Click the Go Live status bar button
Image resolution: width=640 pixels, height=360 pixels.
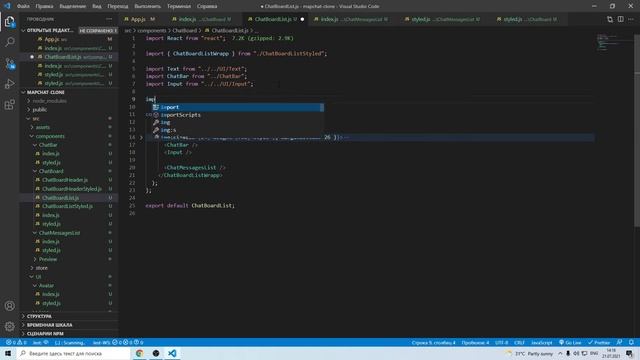570,342
